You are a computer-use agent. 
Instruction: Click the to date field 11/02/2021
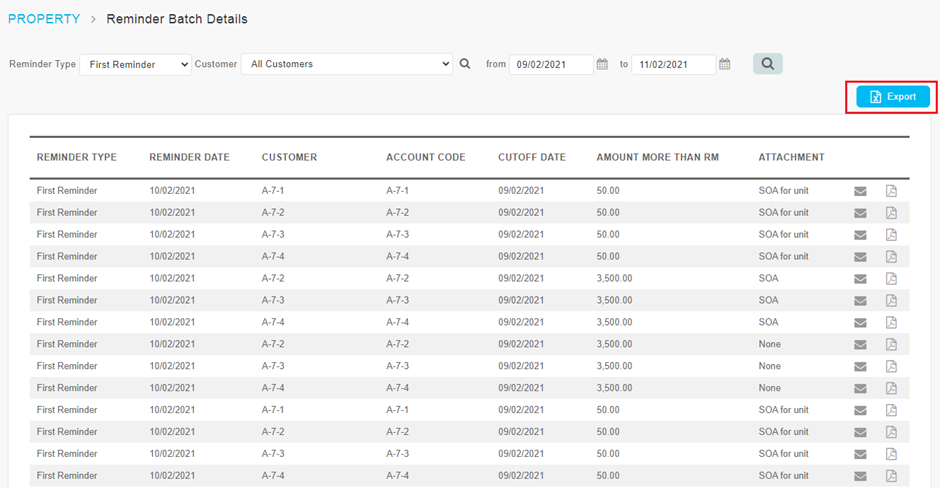(672, 64)
